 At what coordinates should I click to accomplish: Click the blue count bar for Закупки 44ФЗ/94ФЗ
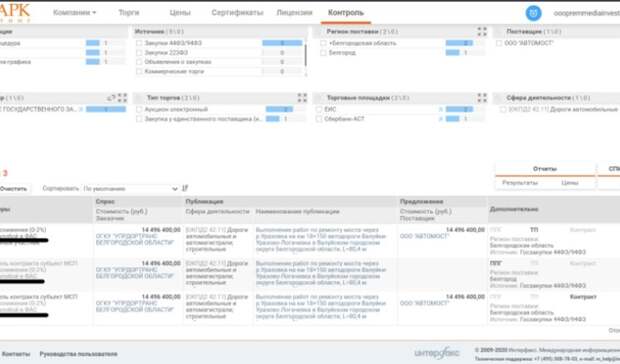click(282, 43)
